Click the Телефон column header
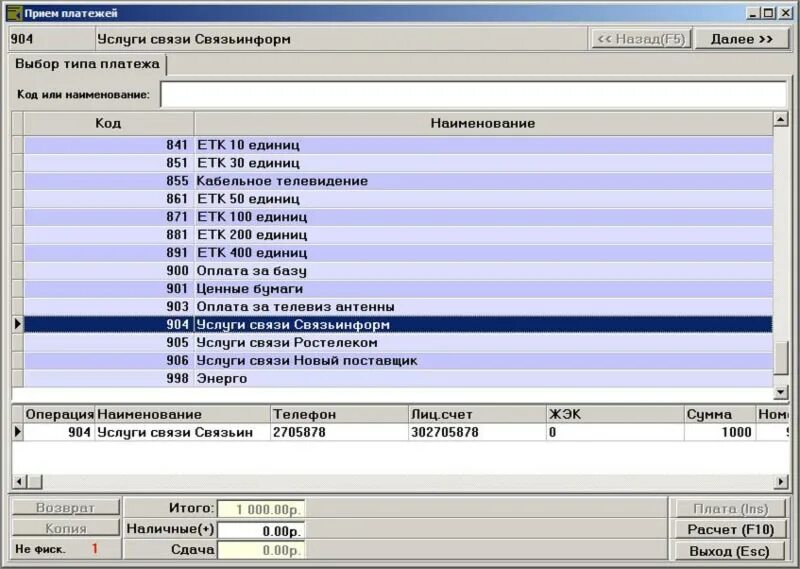 coord(339,414)
